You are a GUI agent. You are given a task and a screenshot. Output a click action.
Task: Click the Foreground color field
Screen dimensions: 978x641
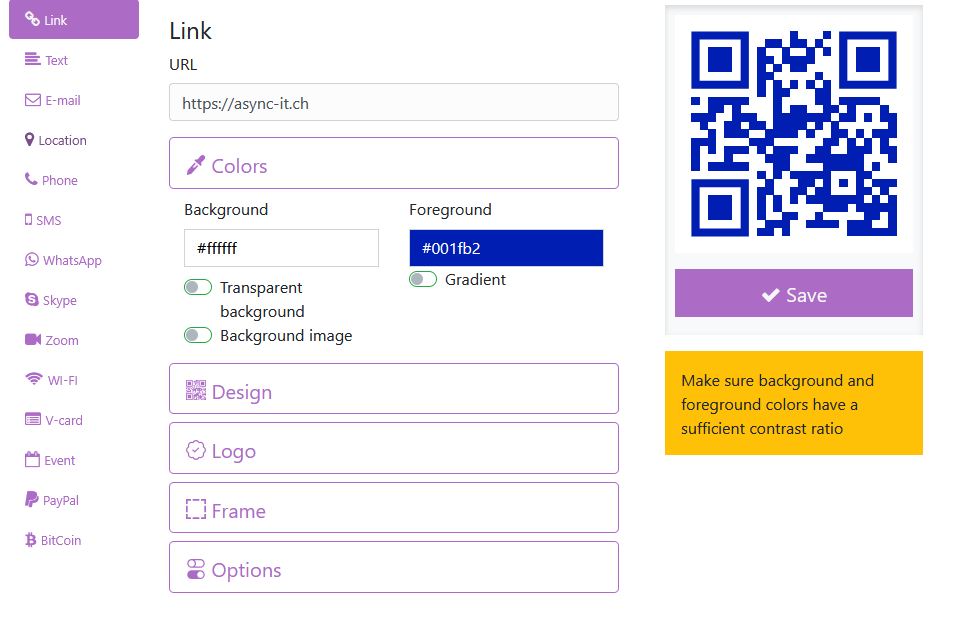pyautogui.click(x=506, y=247)
